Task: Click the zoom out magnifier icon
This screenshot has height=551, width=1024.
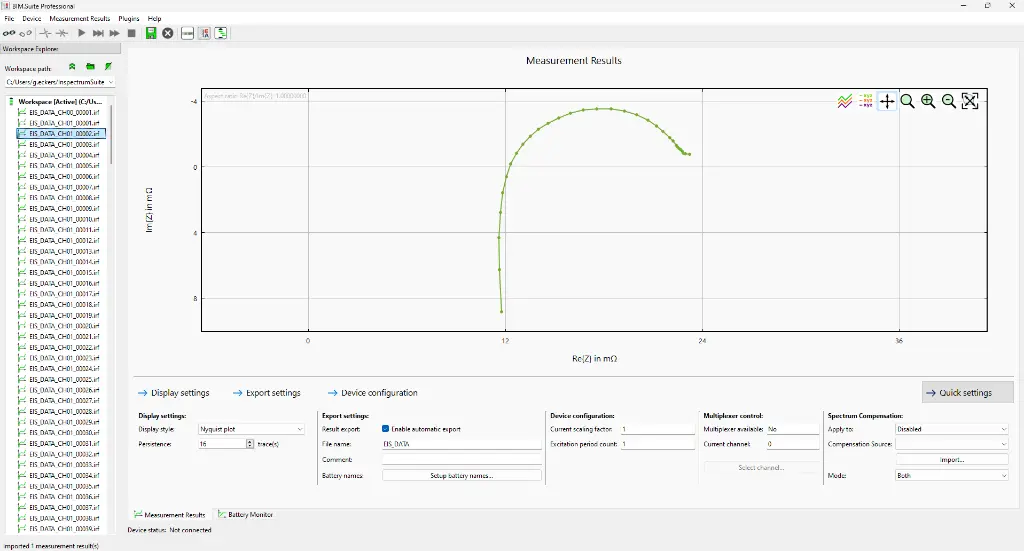Action: [x=949, y=101]
